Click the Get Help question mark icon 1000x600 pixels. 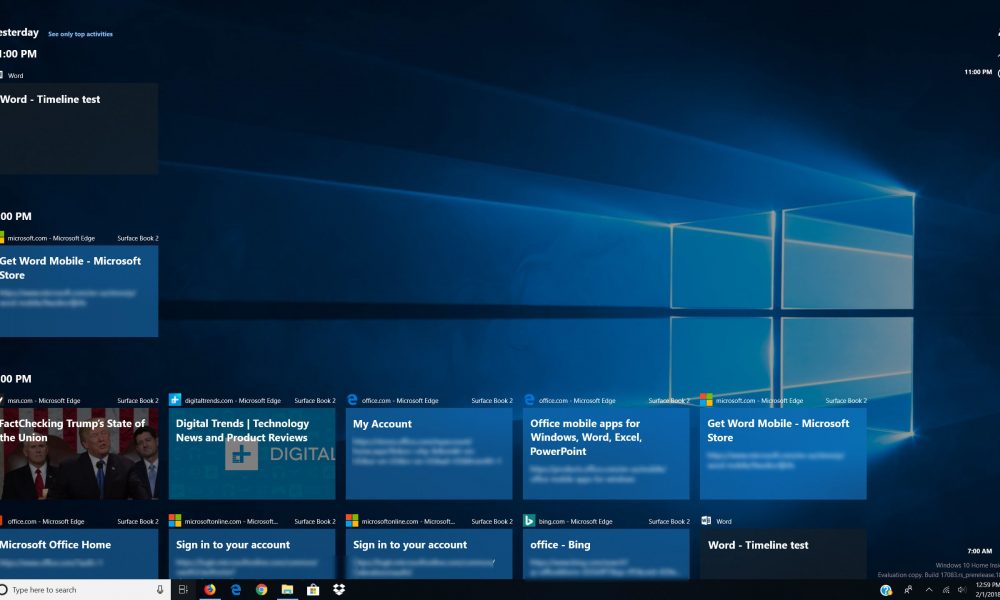point(886,590)
